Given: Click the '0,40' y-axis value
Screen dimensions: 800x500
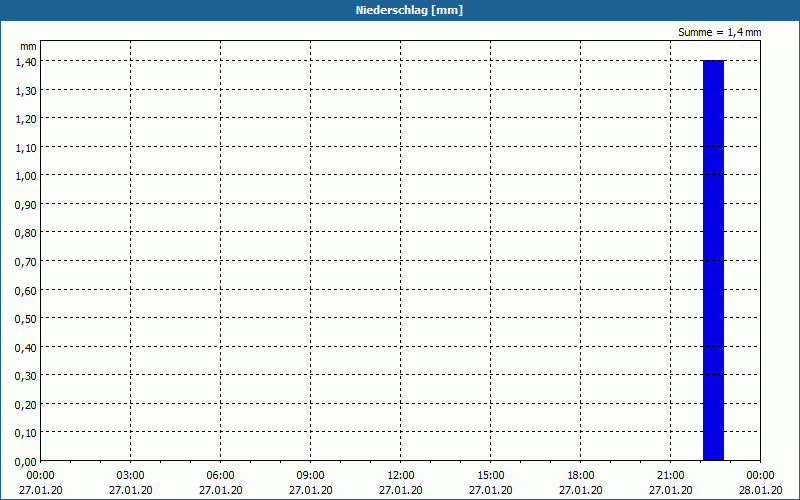Looking at the screenshot, I should (26, 347).
